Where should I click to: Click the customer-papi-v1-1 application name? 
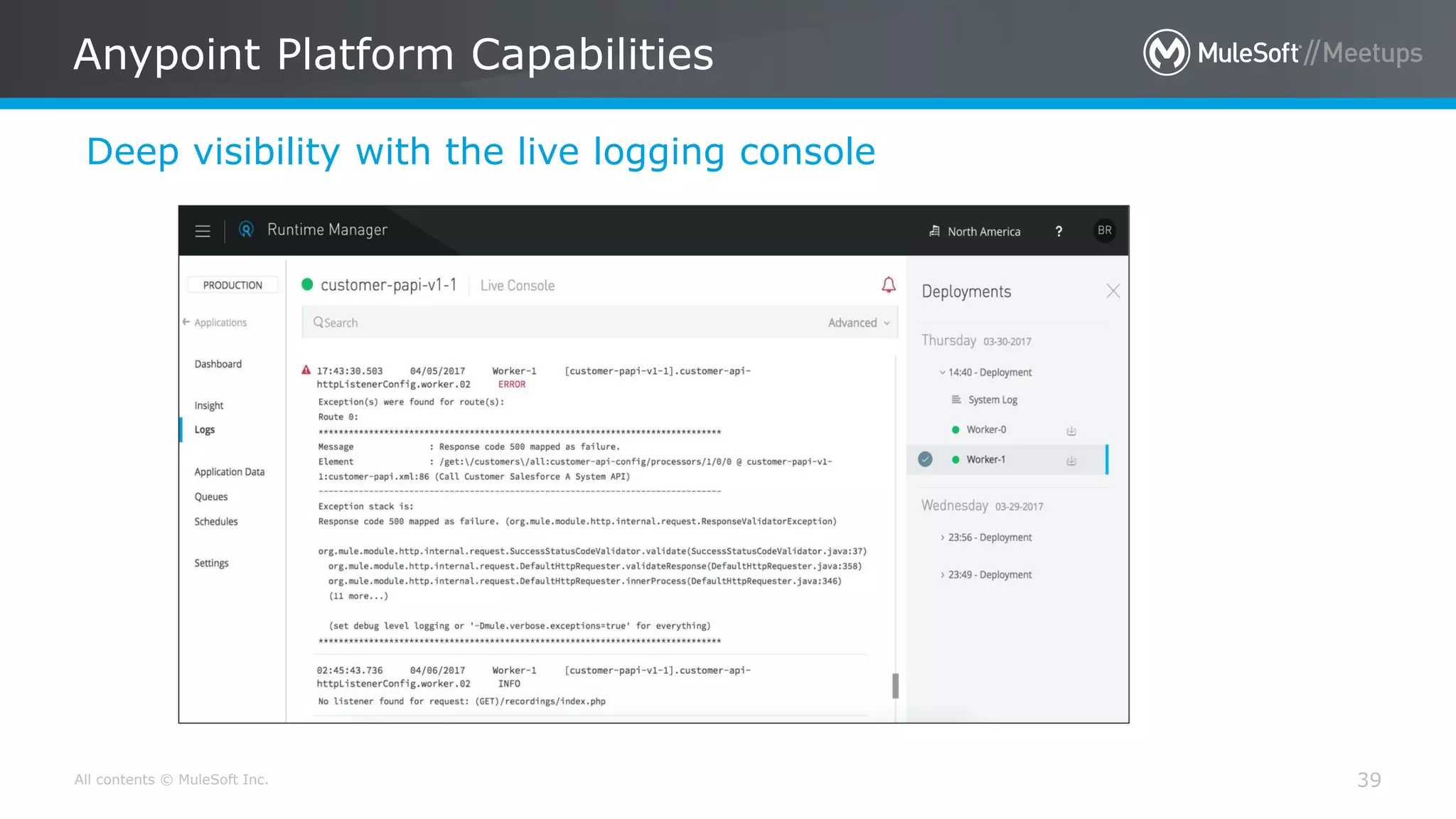[x=389, y=285]
